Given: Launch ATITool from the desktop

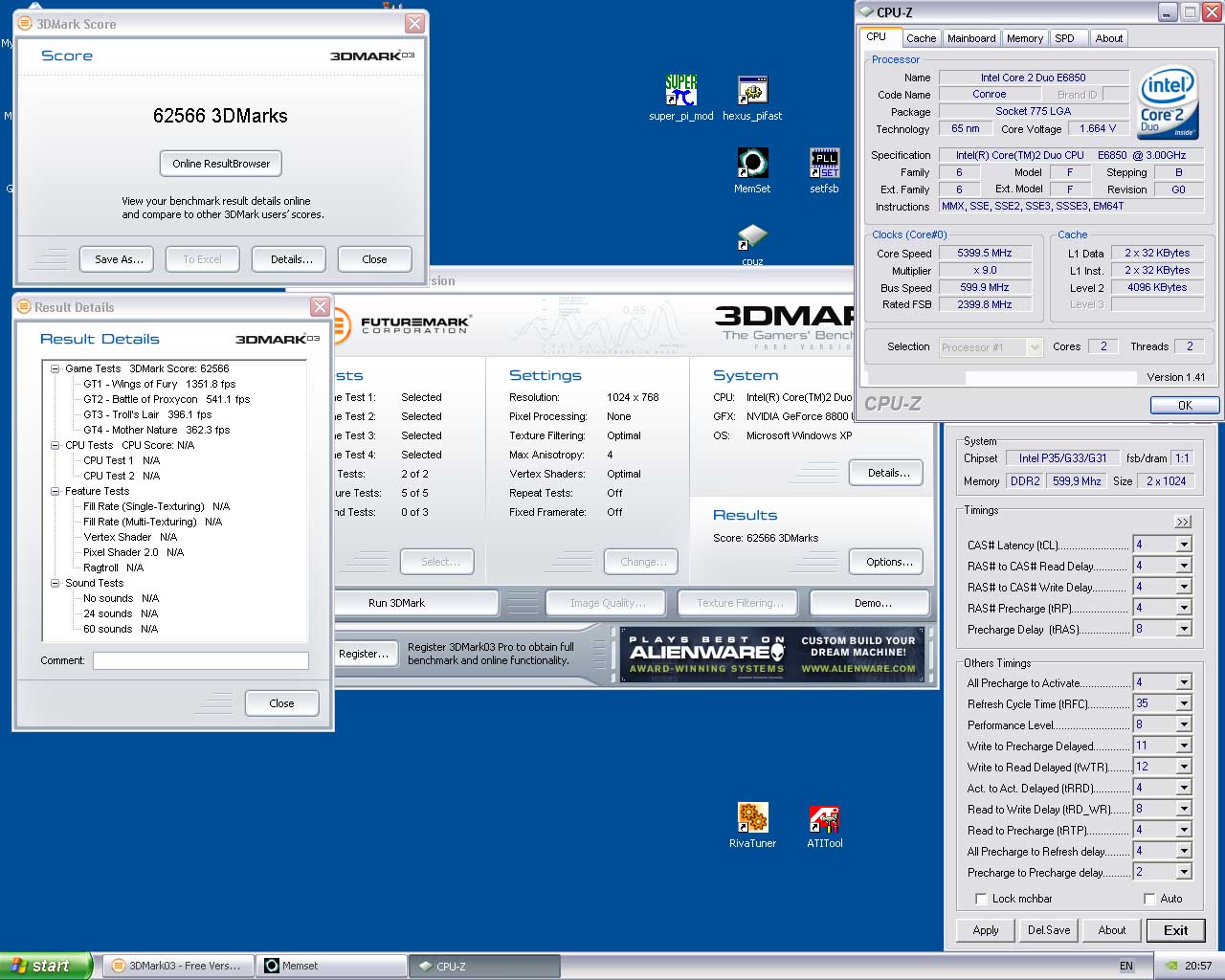Looking at the screenshot, I should tap(824, 825).
